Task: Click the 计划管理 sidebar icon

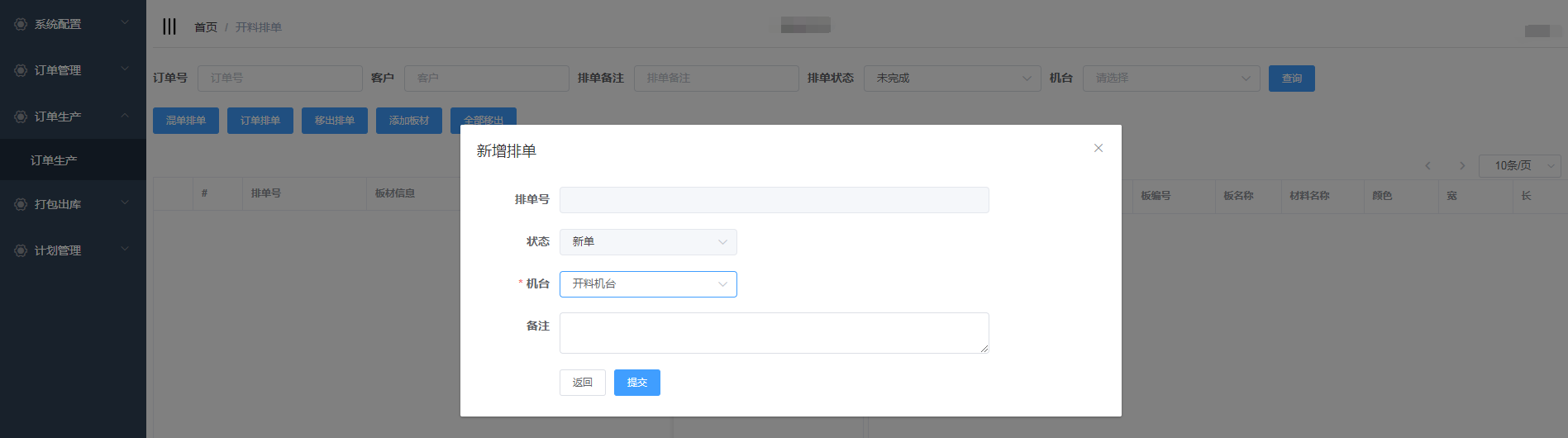Action: pos(21,250)
